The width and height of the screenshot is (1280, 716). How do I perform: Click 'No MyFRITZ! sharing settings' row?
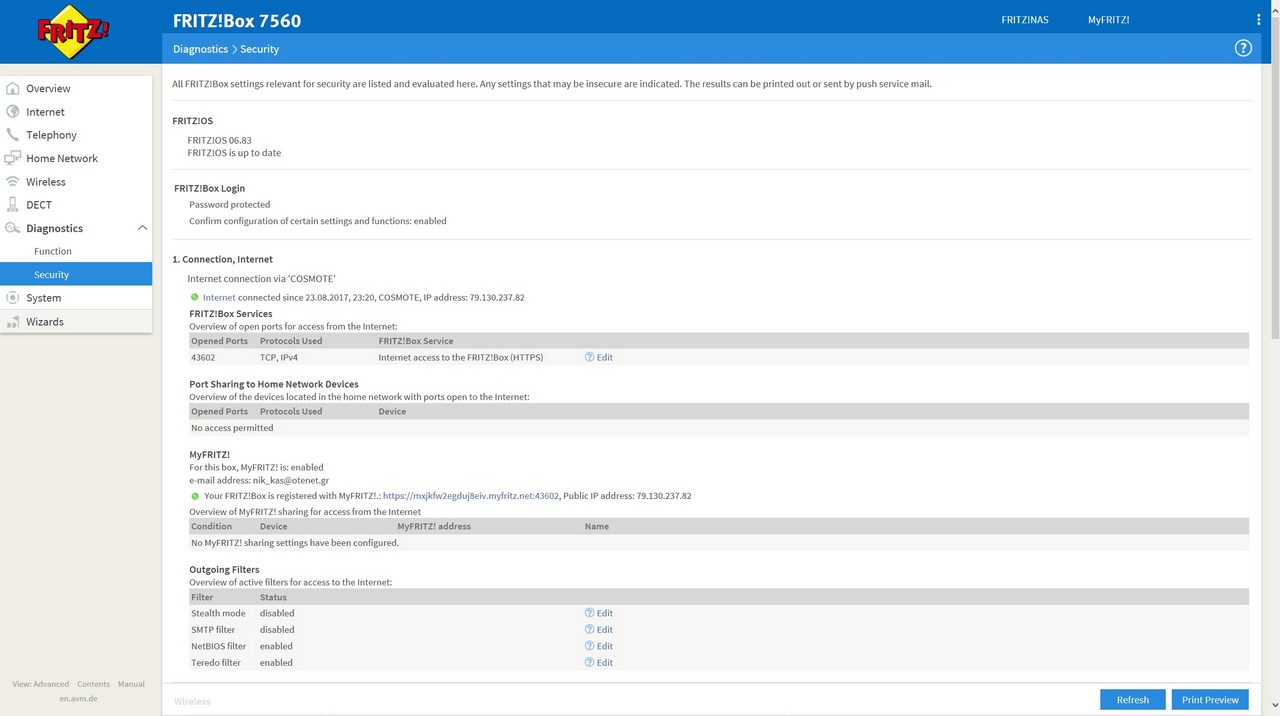(719, 543)
